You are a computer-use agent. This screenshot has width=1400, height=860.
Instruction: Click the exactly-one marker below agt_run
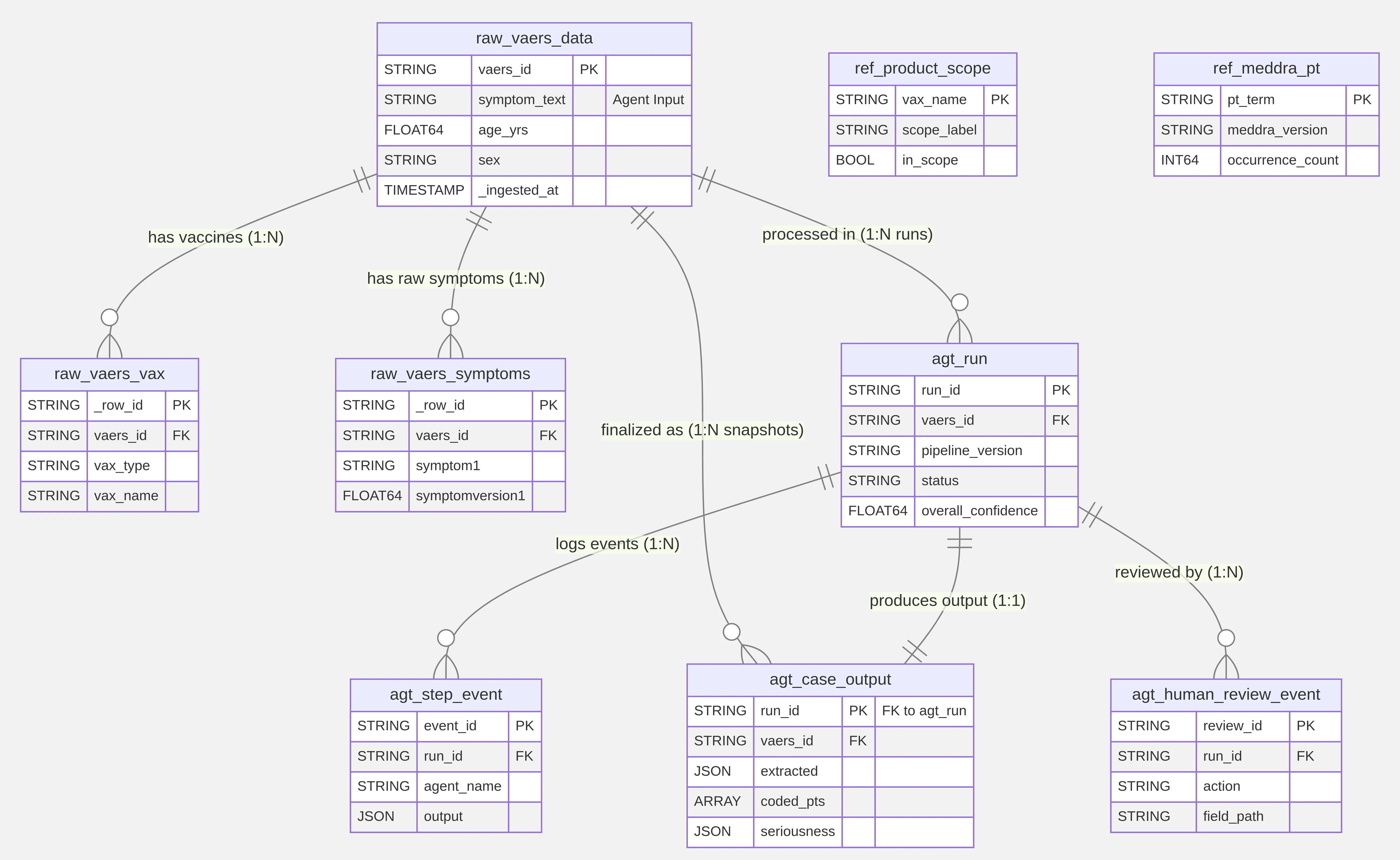(959, 543)
